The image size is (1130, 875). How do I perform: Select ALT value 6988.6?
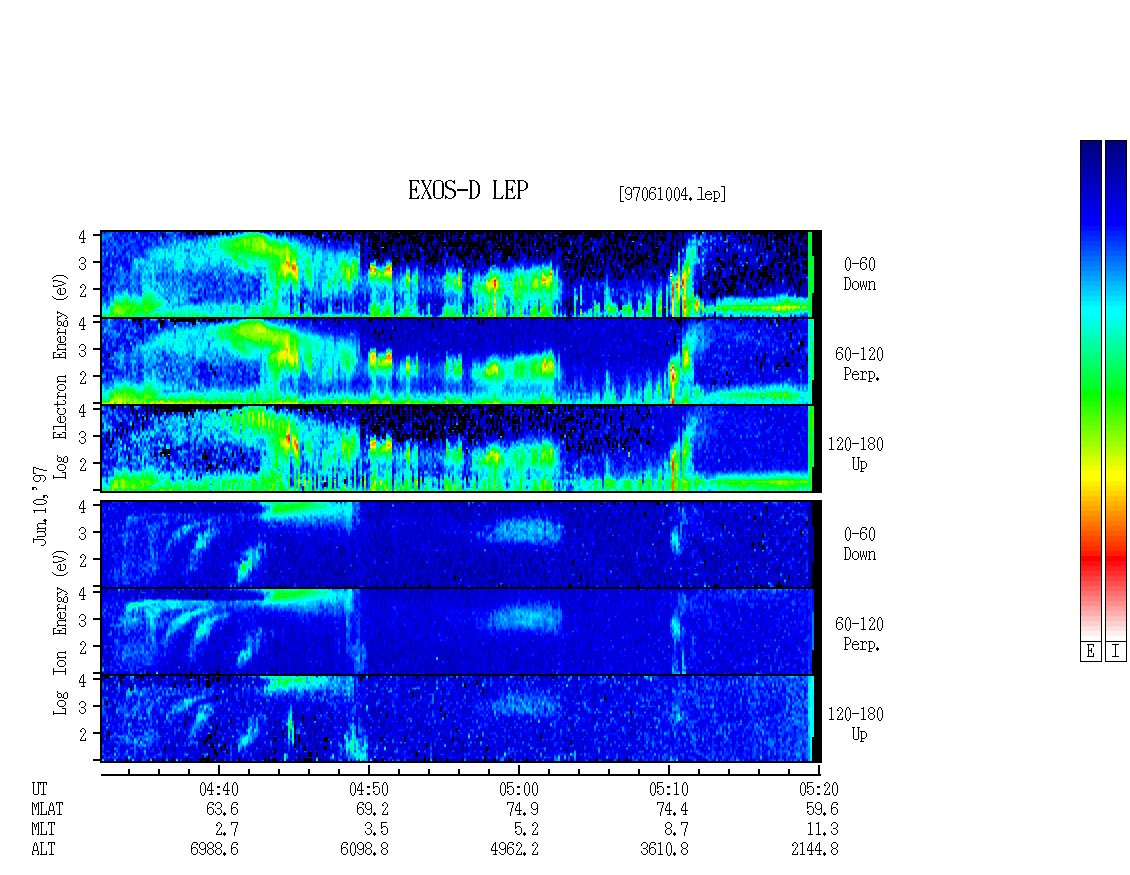tap(214, 850)
